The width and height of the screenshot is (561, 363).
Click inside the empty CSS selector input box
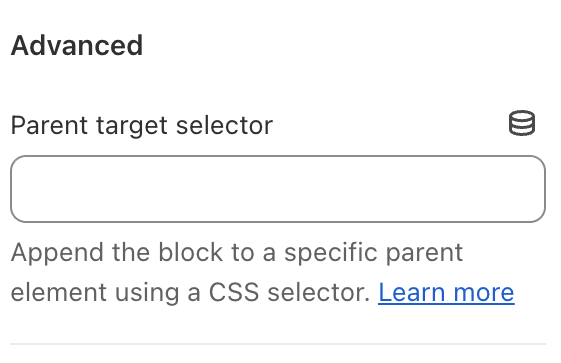[278, 189]
